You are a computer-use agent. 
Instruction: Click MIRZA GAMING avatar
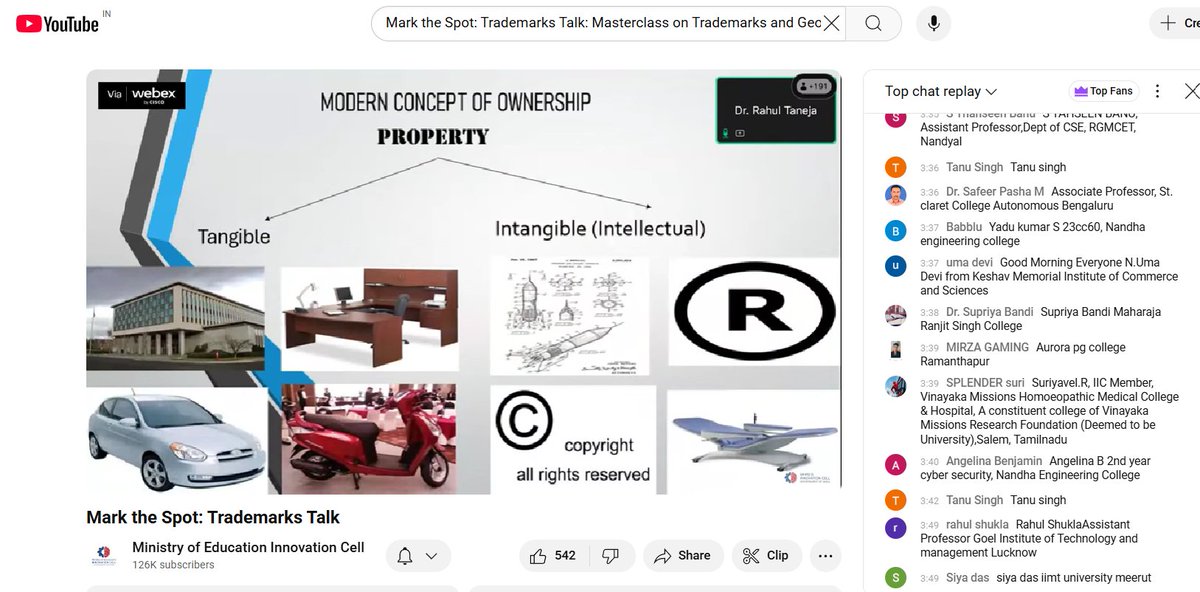coord(896,350)
